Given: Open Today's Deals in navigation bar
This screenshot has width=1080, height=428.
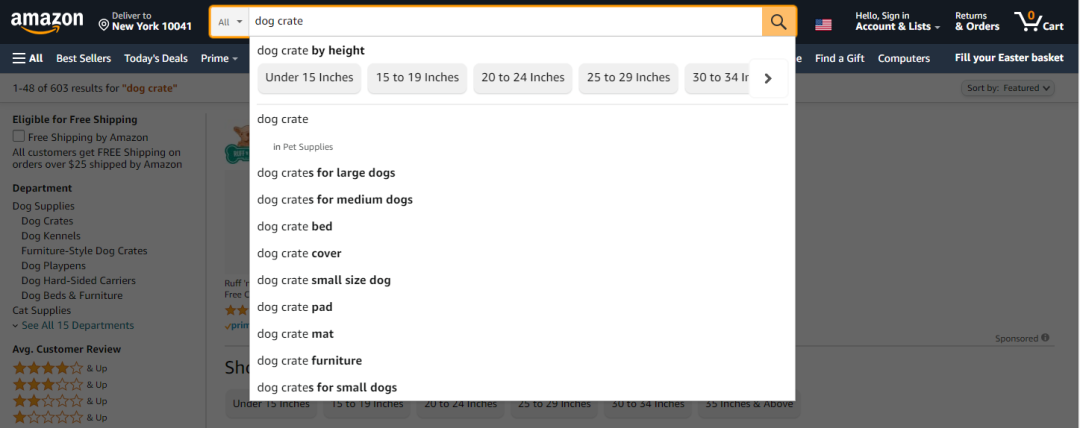Looking at the screenshot, I should point(156,58).
